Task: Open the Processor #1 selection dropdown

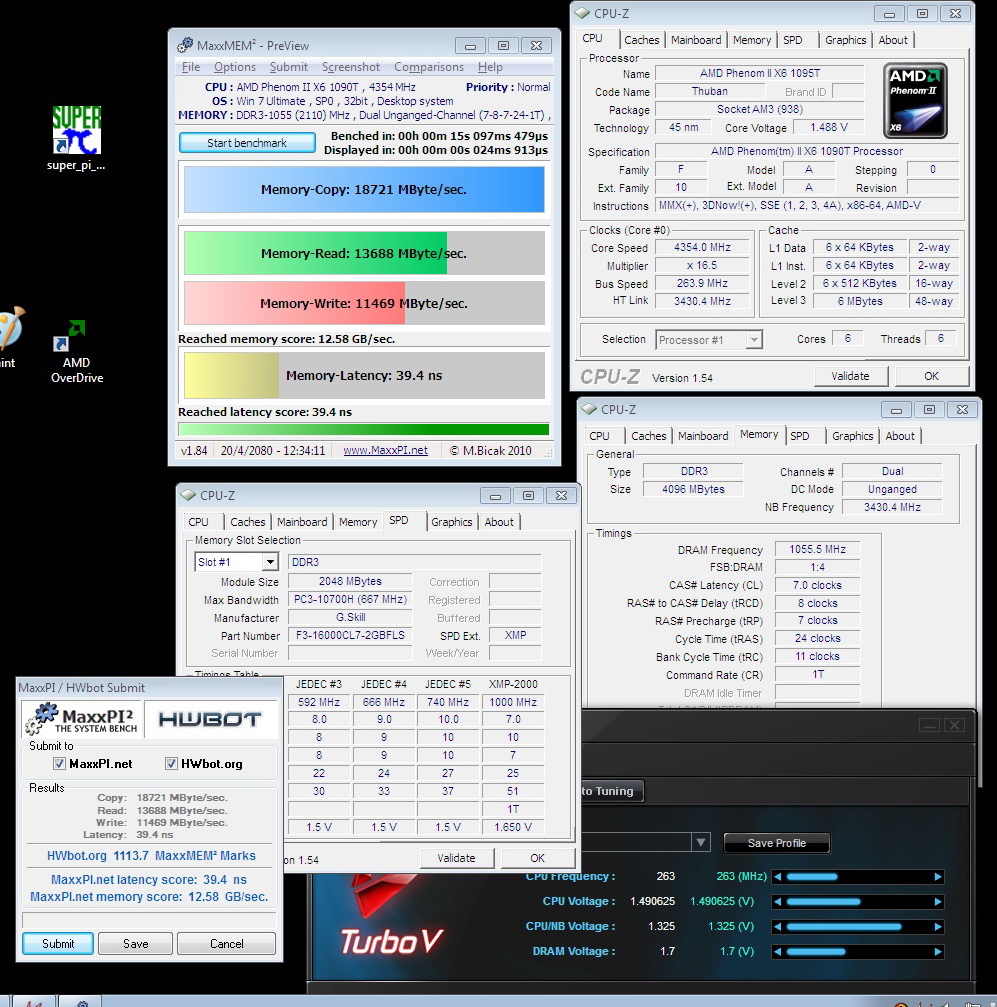Action: coord(709,340)
